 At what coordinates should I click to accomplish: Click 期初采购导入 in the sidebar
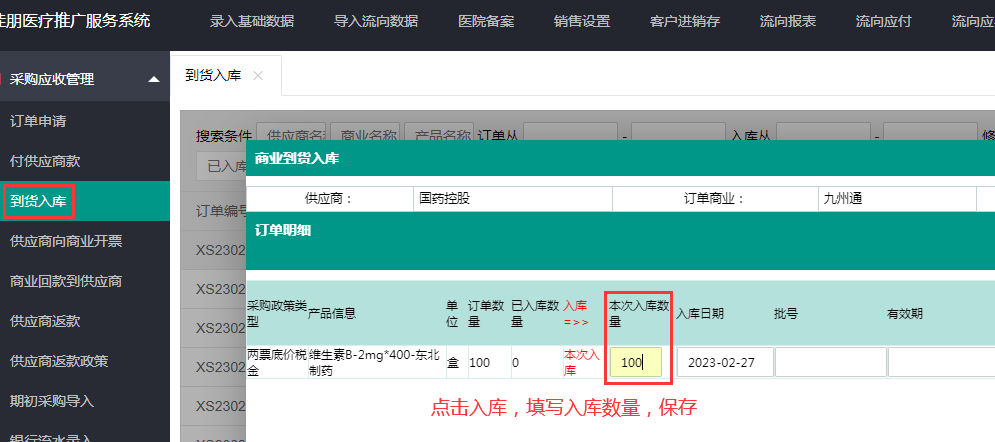52,401
